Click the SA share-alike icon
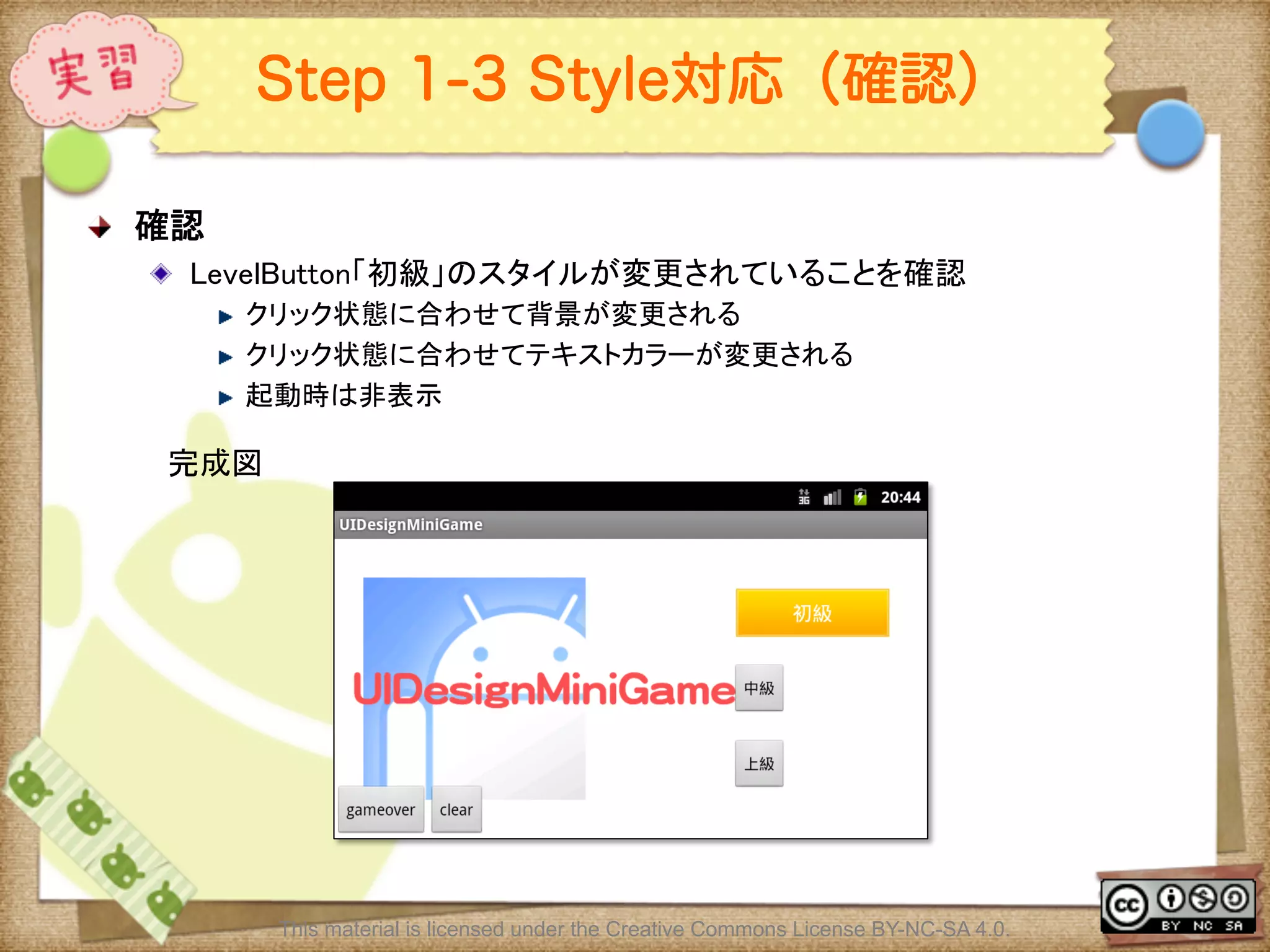The width and height of the screenshot is (1270, 952). (x=1235, y=899)
